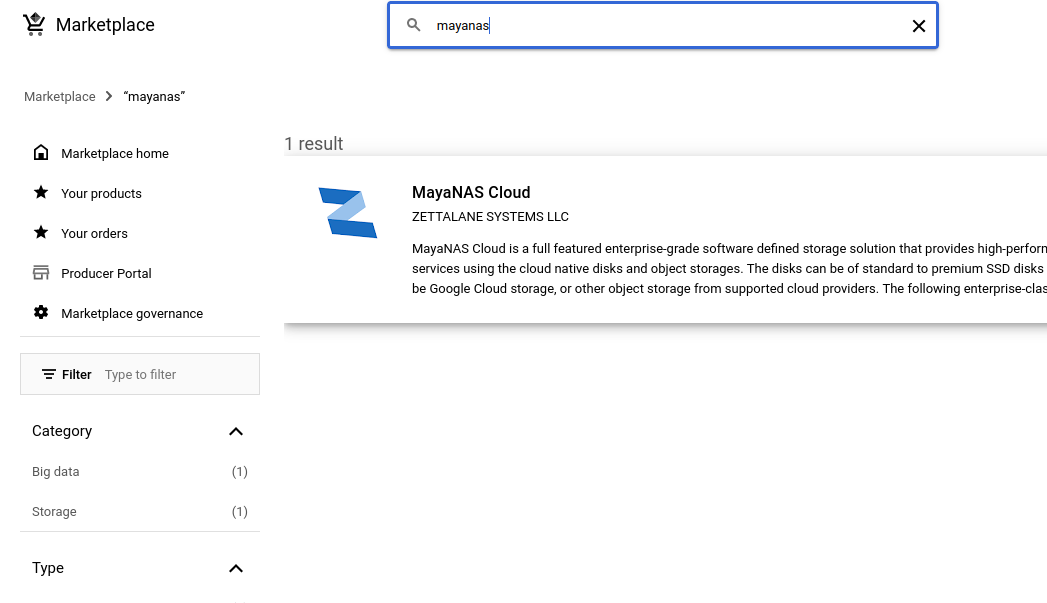The height and width of the screenshot is (603, 1047).
Task: Click the Producer Portal storefront icon
Action: click(41, 273)
